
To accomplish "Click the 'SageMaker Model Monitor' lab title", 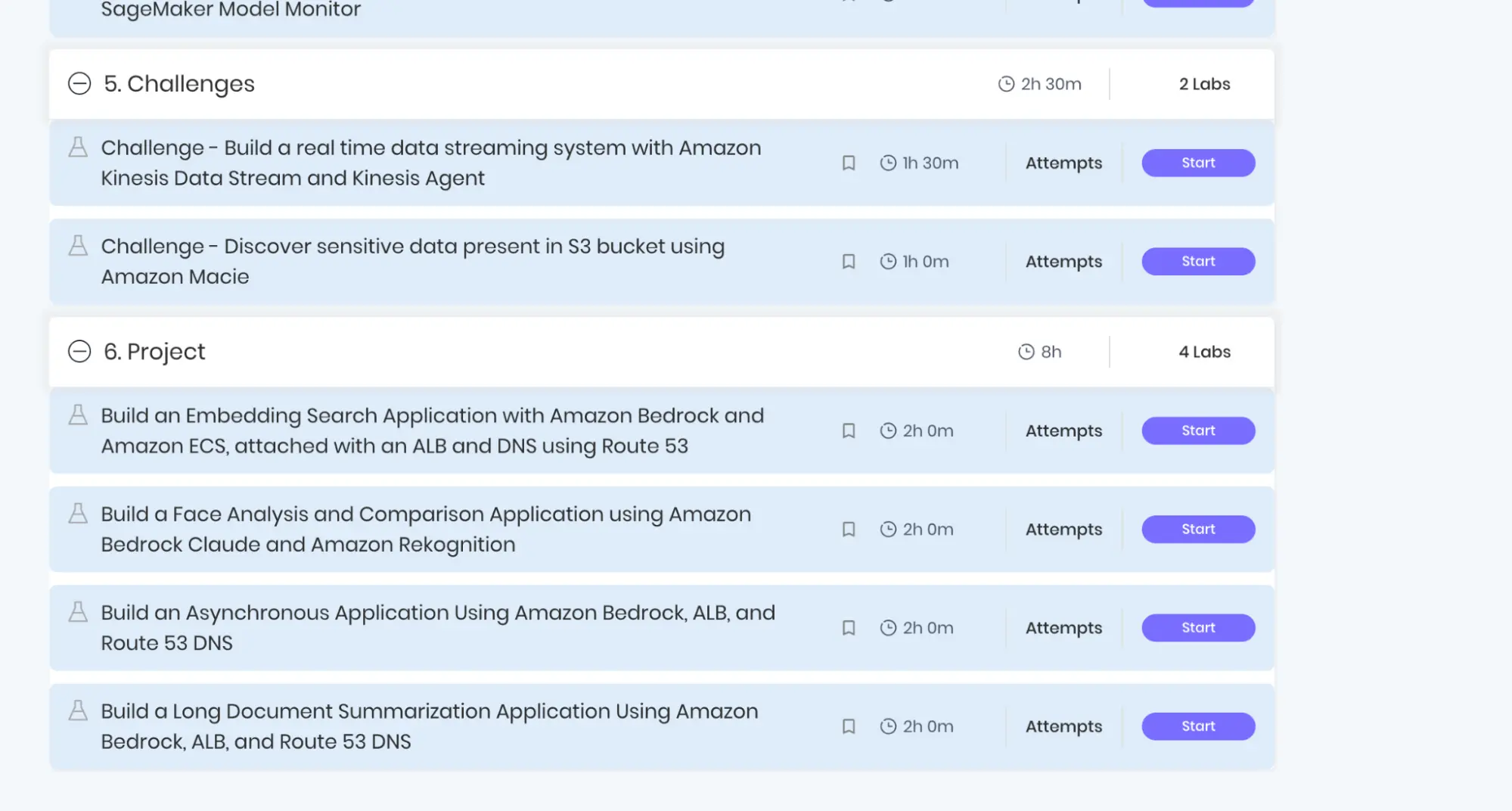I will coord(231,10).
